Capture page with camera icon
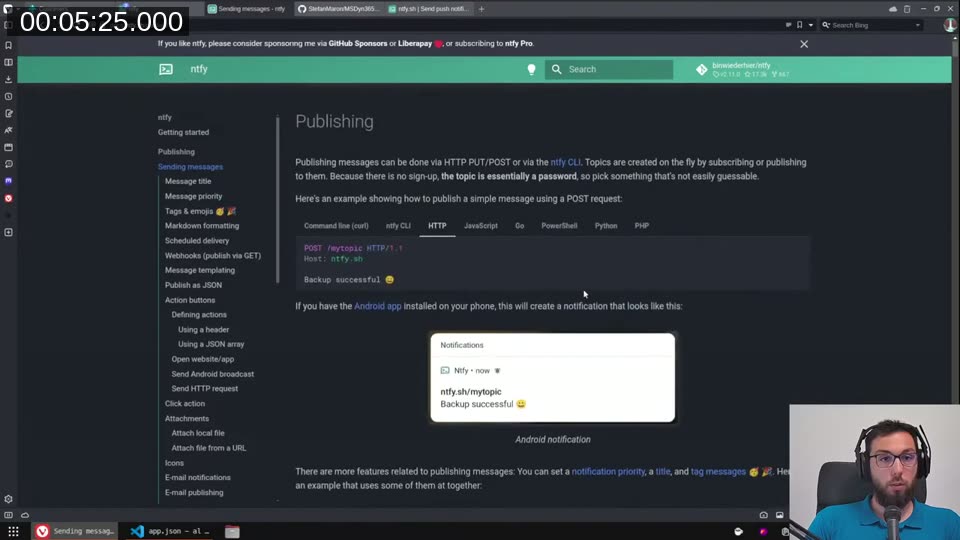The width and height of the screenshot is (960, 540). (x=763, y=515)
